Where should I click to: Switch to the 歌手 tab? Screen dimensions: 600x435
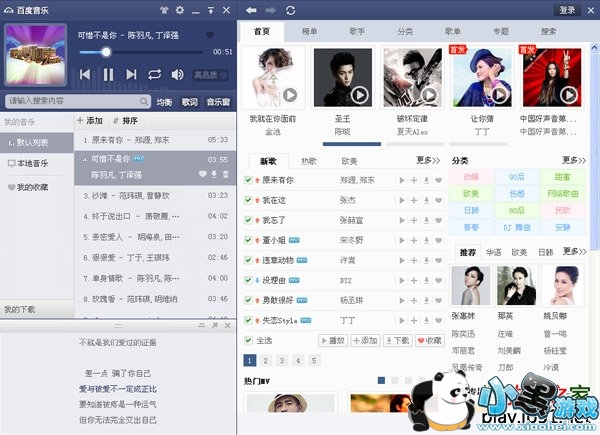(357, 31)
